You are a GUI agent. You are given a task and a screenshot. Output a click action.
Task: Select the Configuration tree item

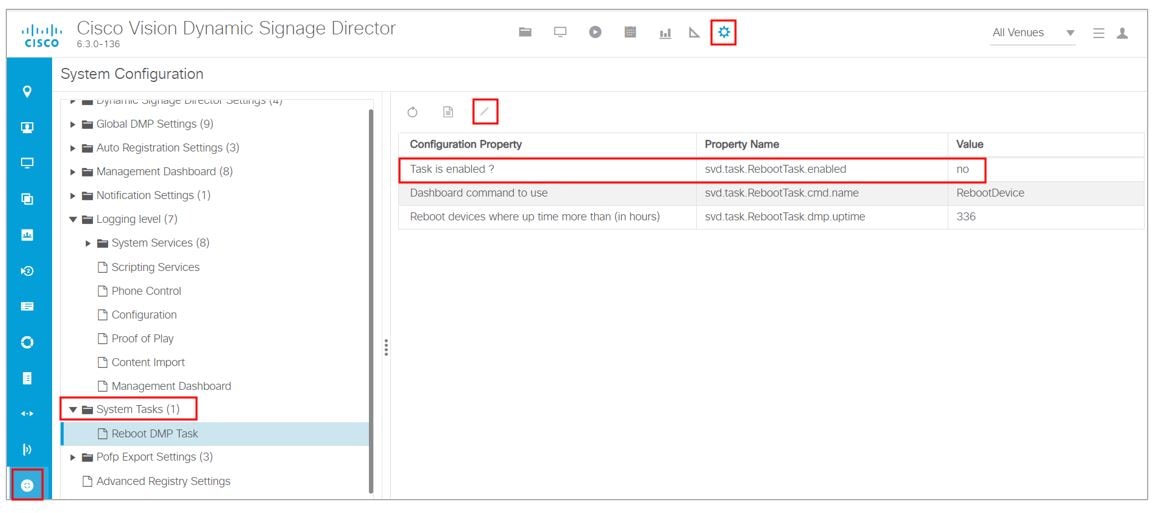(x=144, y=315)
